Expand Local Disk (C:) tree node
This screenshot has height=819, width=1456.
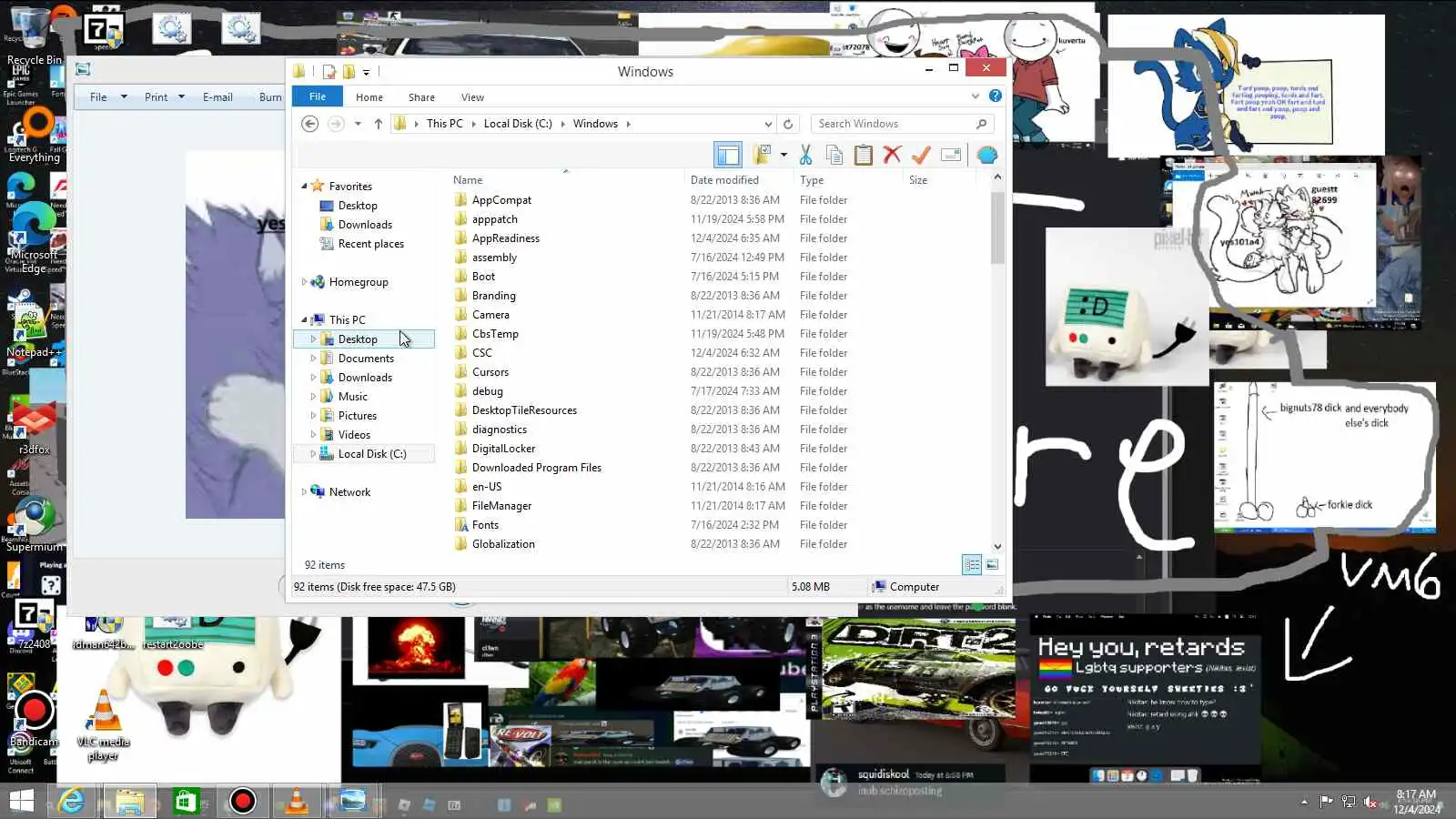313,453
